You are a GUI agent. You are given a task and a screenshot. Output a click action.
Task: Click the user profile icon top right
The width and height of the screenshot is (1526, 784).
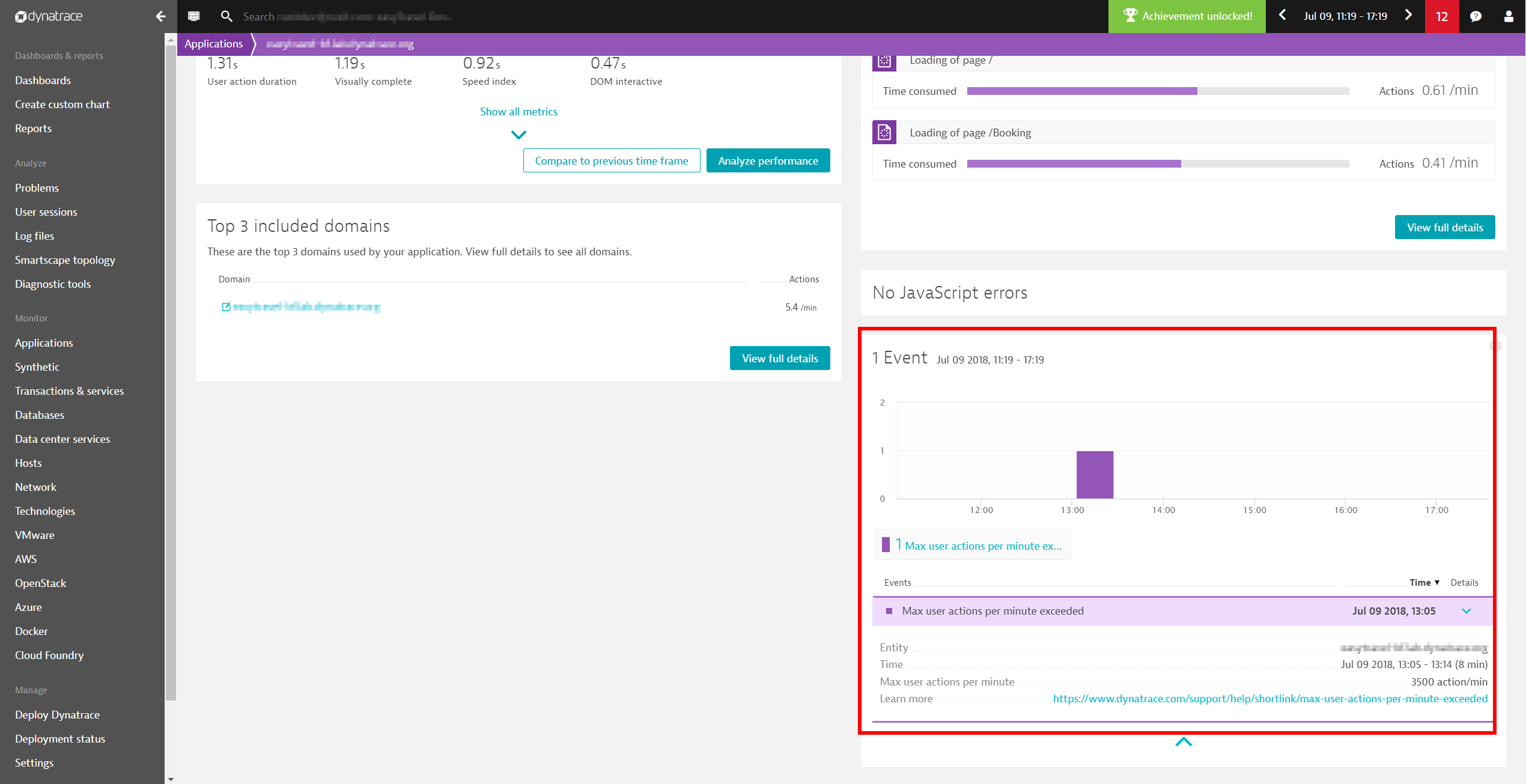pyautogui.click(x=1507, y=15)
